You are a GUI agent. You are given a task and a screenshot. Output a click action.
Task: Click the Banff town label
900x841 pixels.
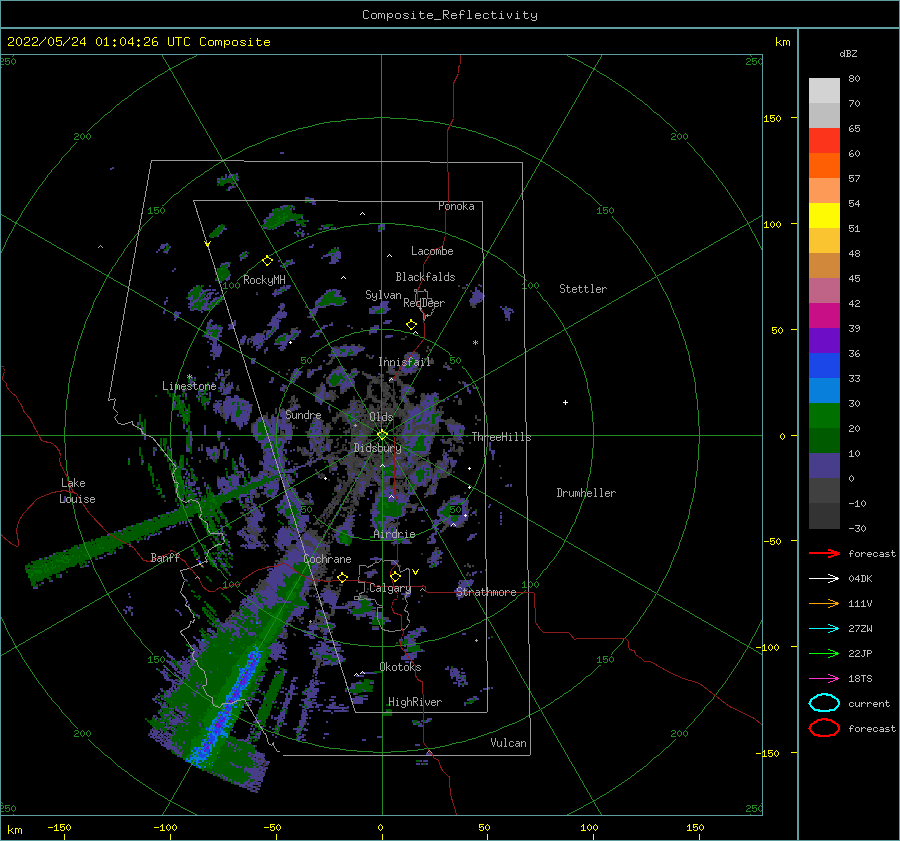165,557
